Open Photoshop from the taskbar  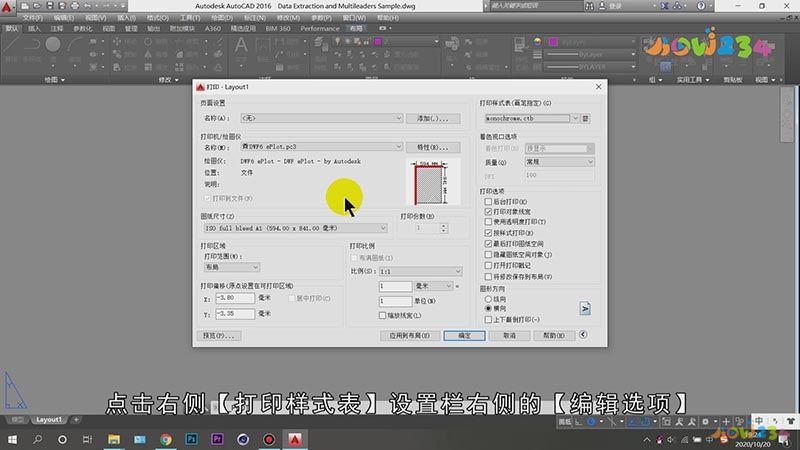(x=191, y=439)
